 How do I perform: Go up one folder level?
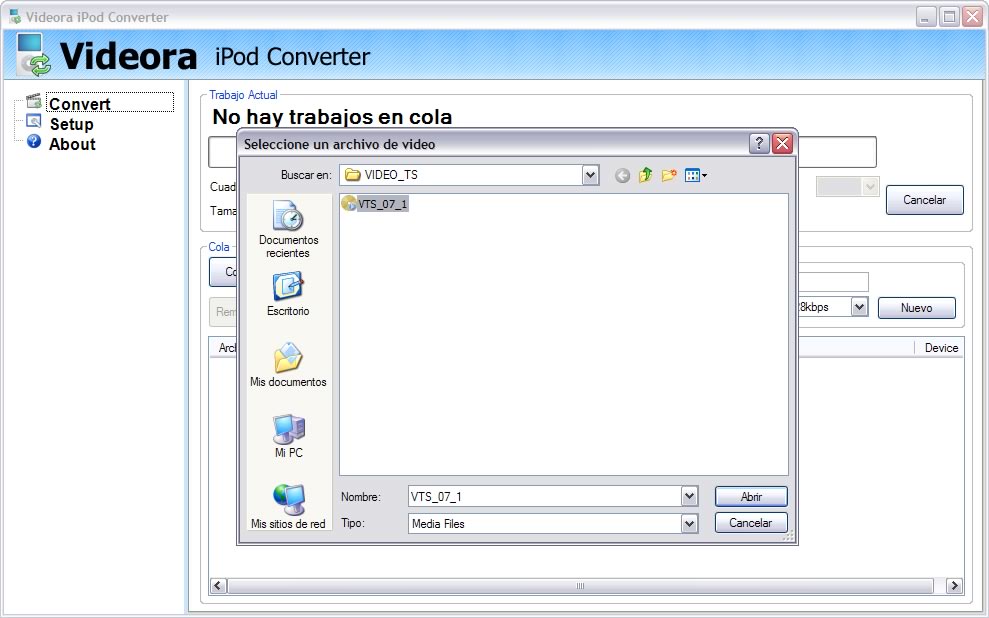pos(645,175)
